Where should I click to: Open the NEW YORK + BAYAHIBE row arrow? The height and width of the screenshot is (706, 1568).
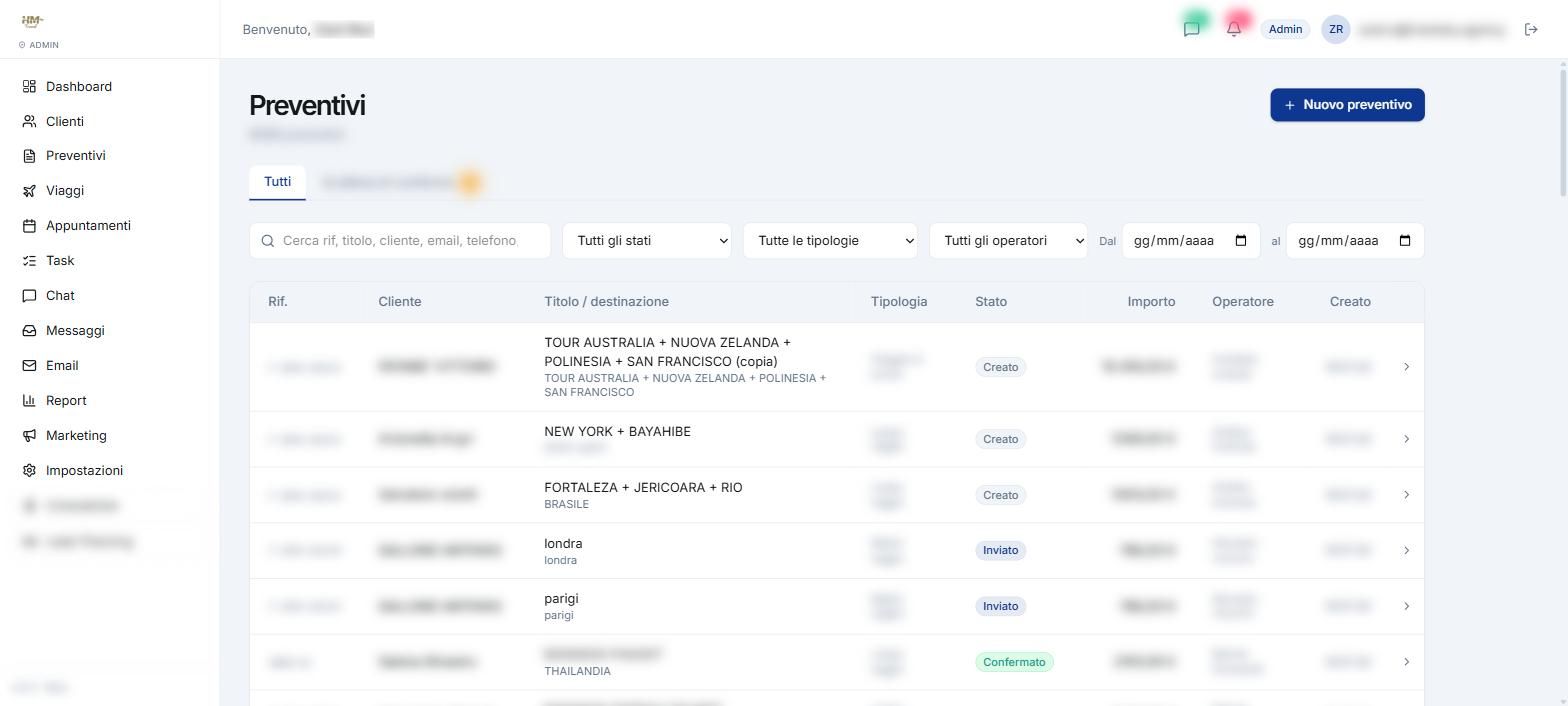1406,439
